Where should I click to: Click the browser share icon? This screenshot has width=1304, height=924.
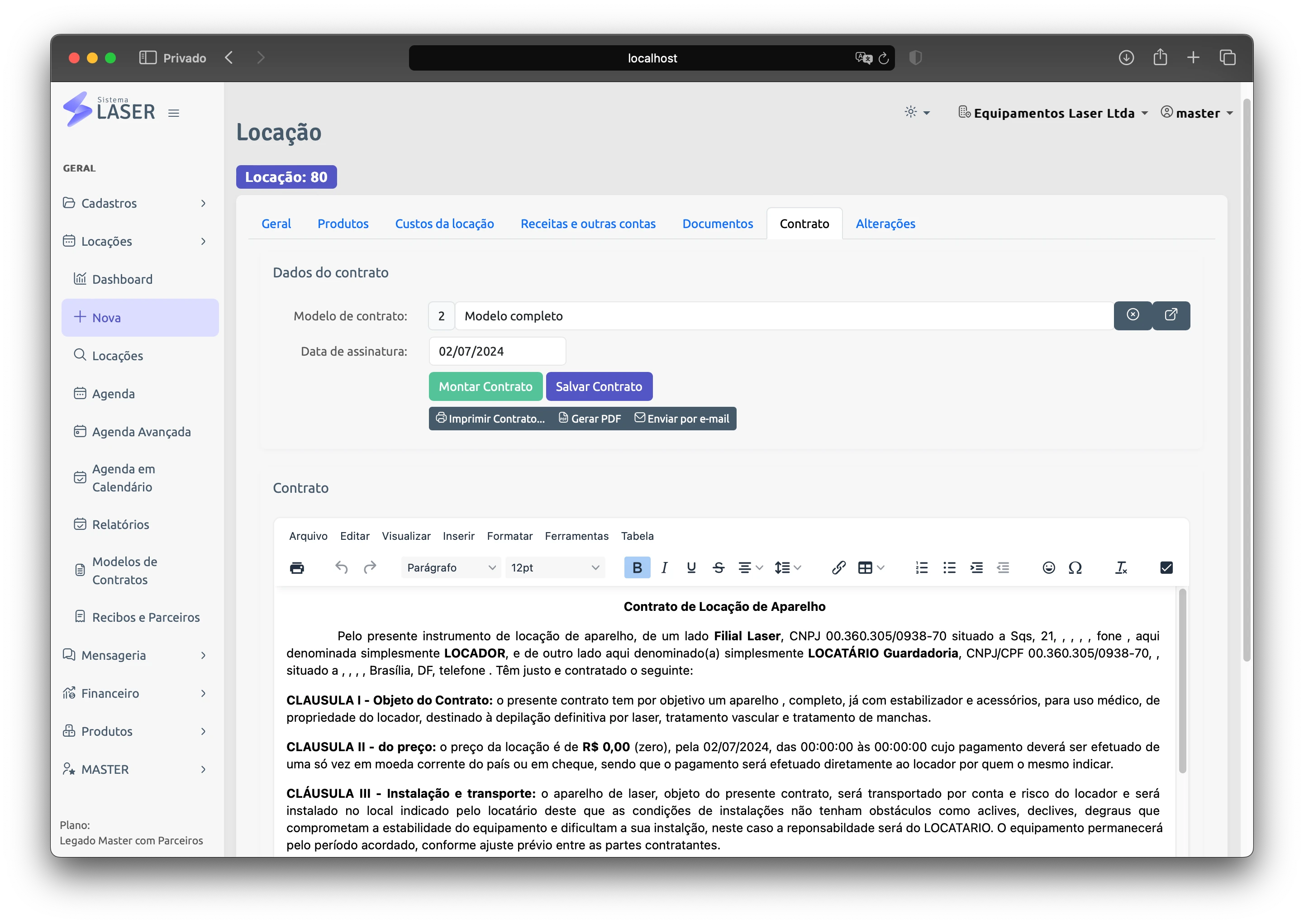click(1160, 57)
